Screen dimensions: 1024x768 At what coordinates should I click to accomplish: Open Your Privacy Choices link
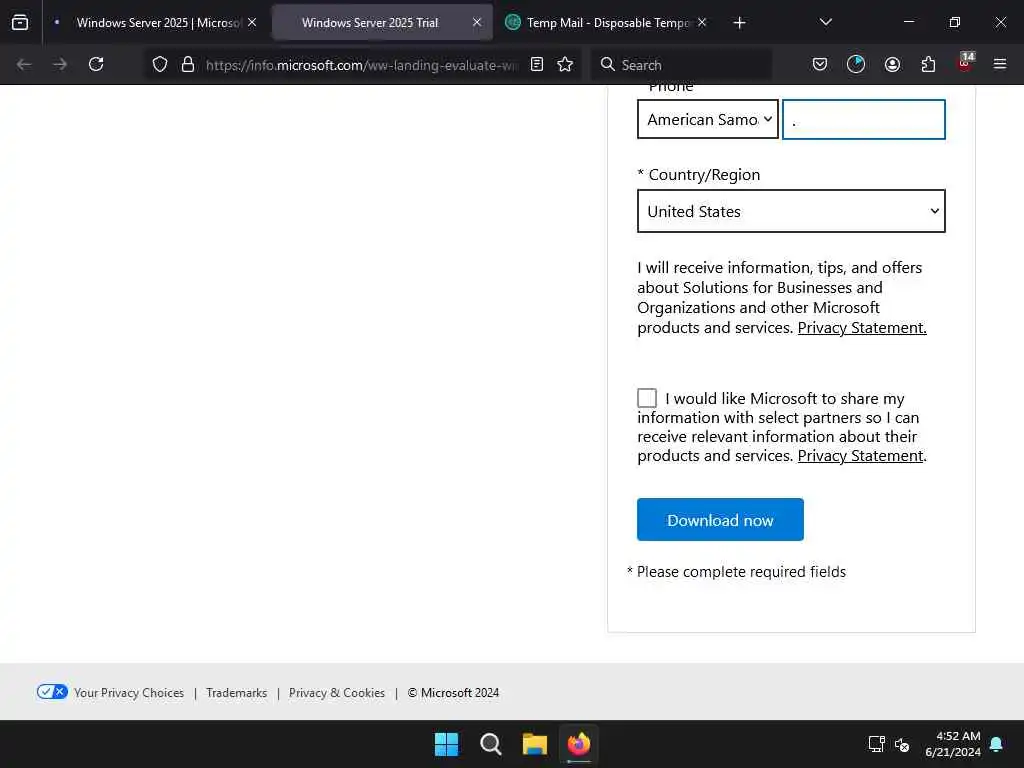[x=129, y=692]
